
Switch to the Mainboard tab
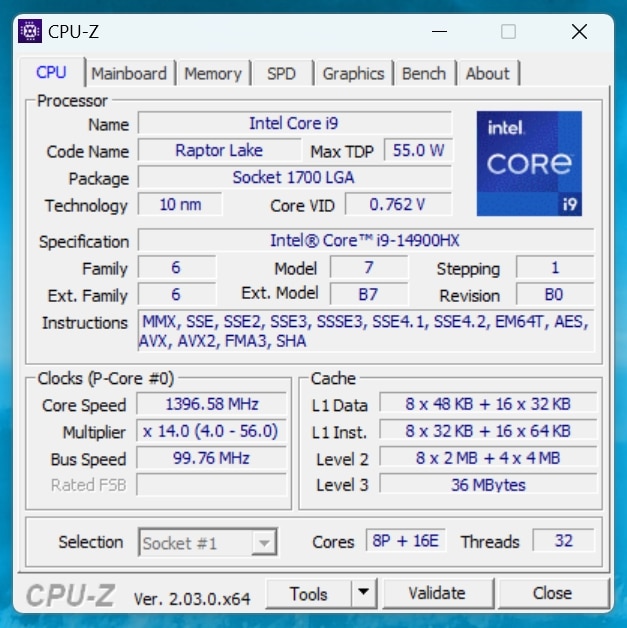(129, 74)
